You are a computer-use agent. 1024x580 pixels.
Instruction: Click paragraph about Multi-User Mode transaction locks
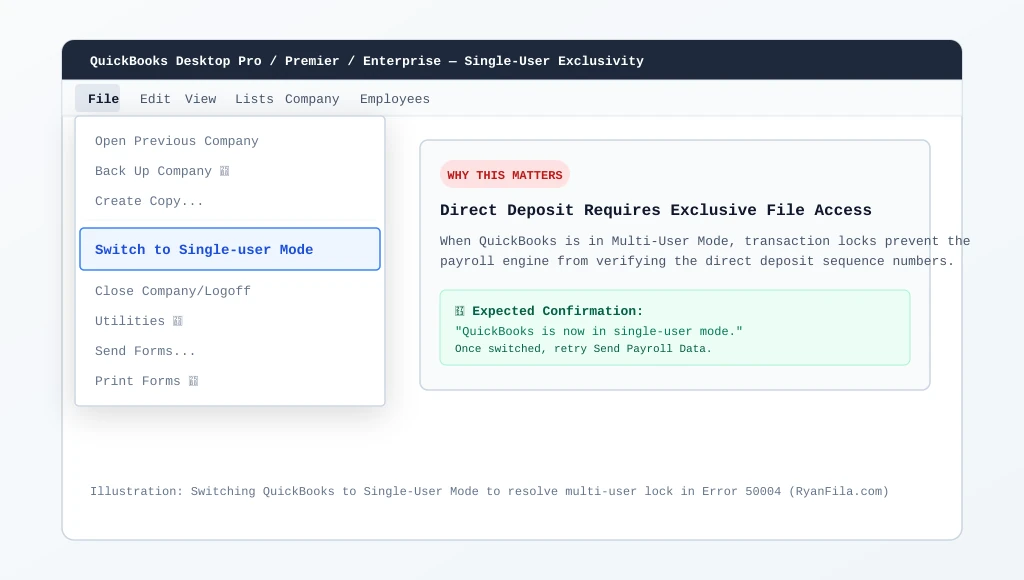[x=705, y=251]
